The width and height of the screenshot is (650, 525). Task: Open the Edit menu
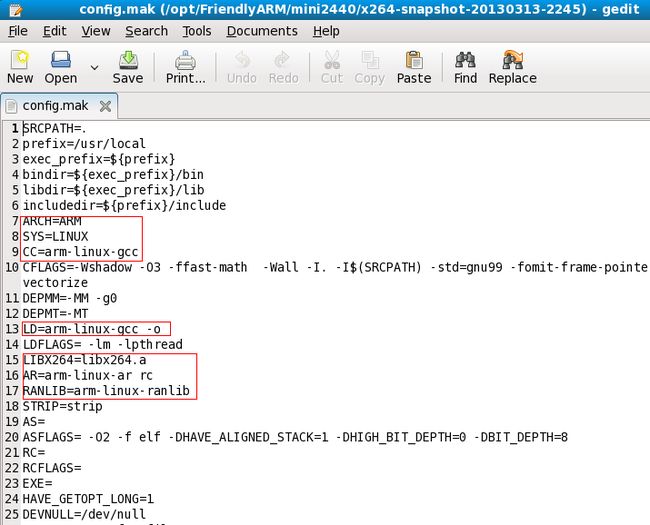tap(55, 31)
